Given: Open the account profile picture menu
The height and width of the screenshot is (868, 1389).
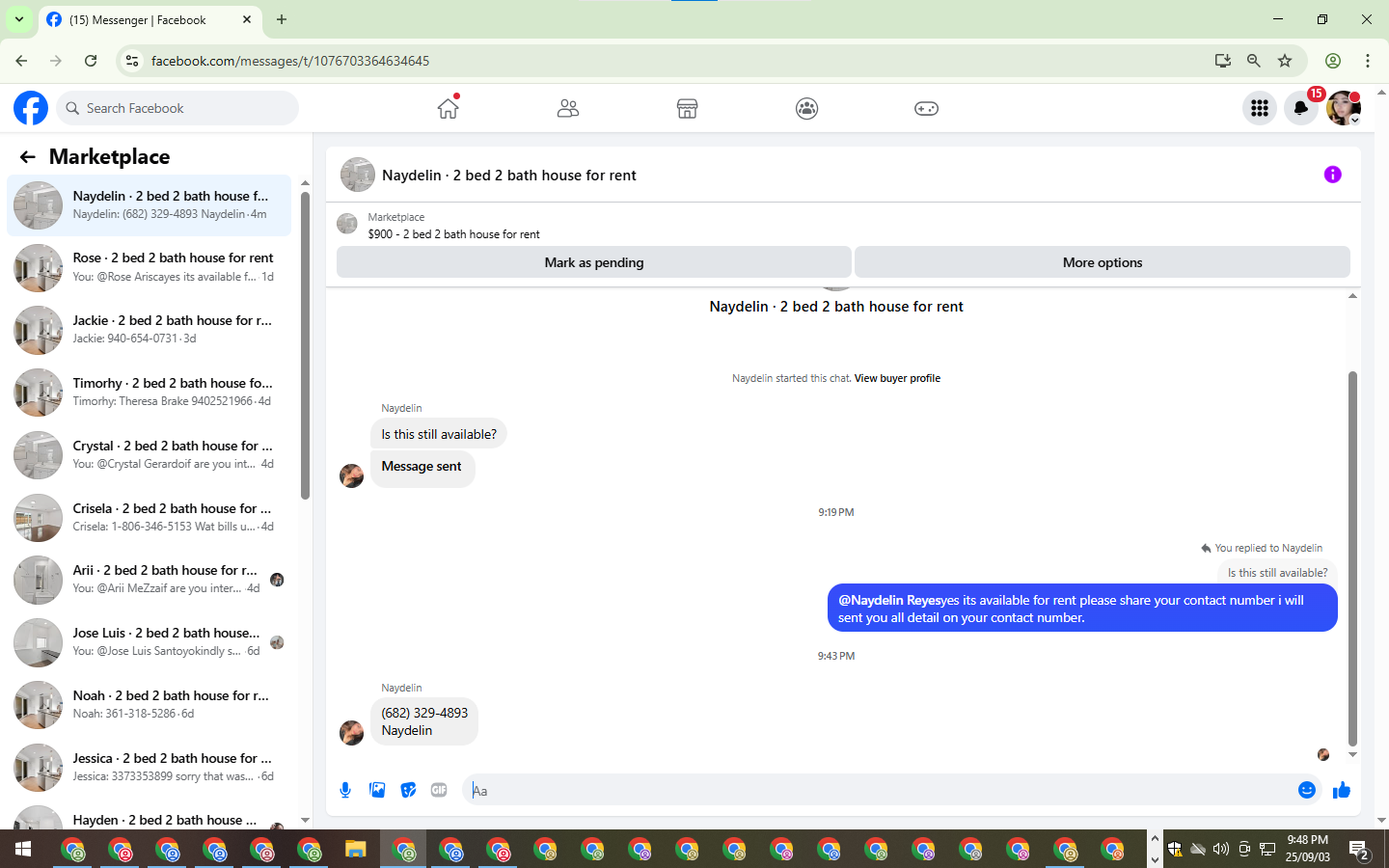Looking at the screenshot, I should (1344, 108).
